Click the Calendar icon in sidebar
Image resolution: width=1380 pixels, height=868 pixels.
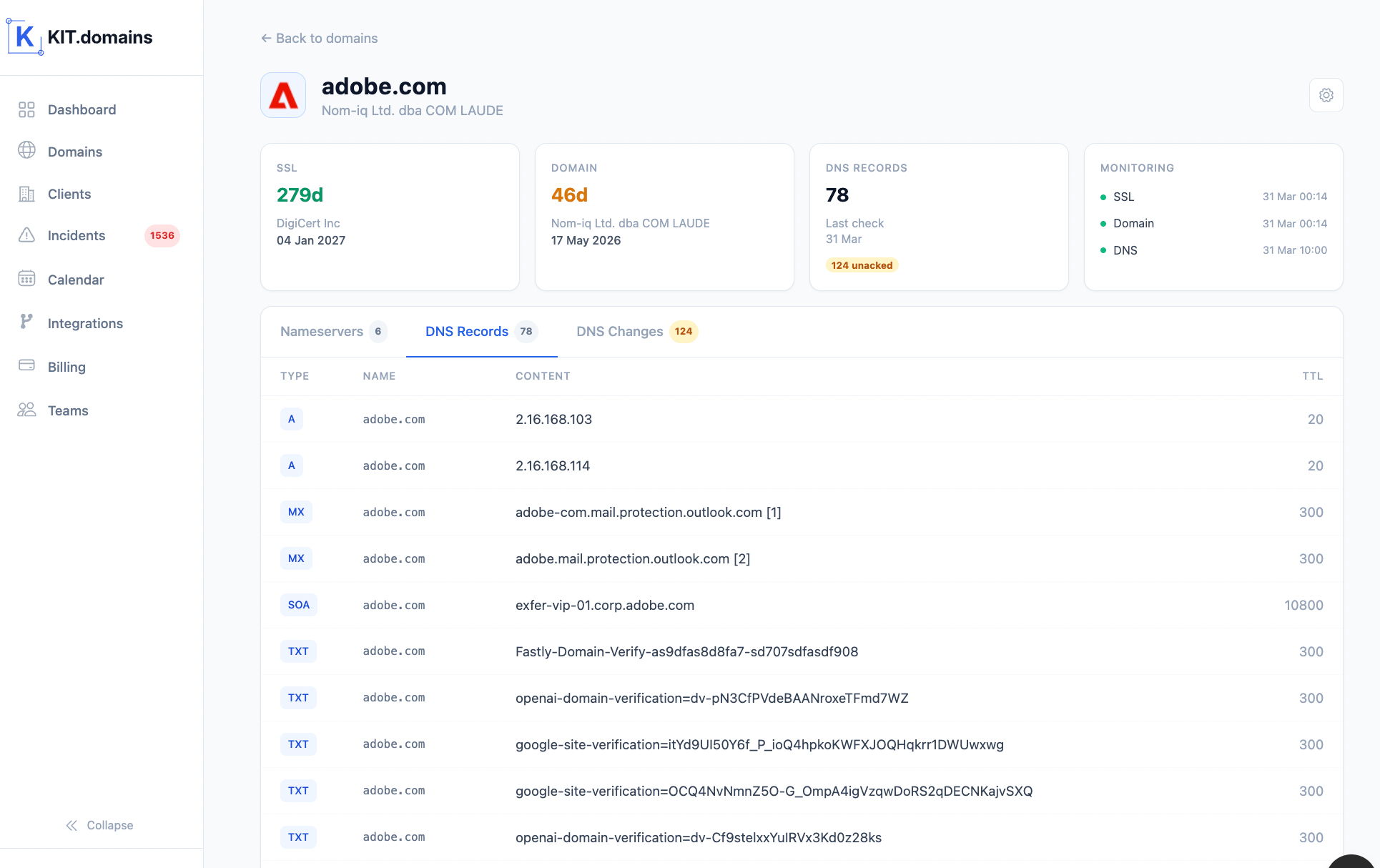(26, 279)
